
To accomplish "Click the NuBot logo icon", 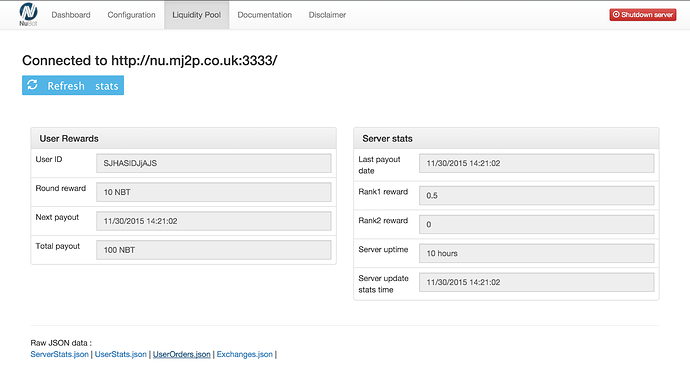I will point(28,14).
